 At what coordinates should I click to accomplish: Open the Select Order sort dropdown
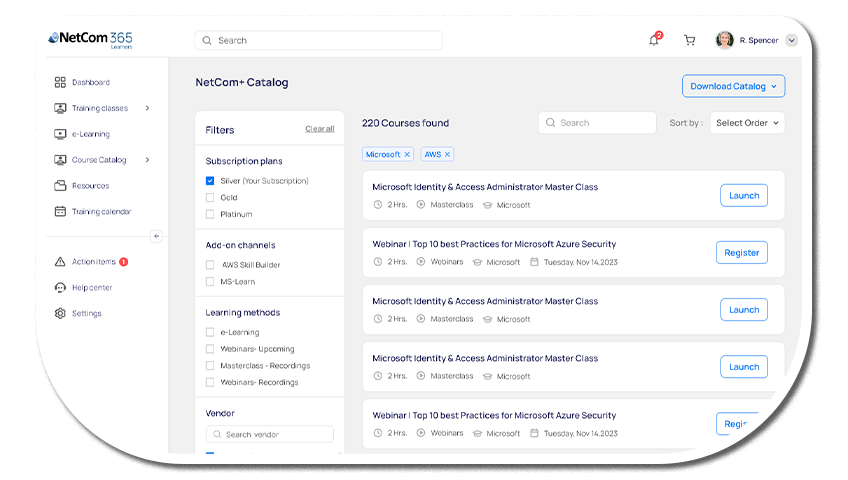click(x=747, y=123)
